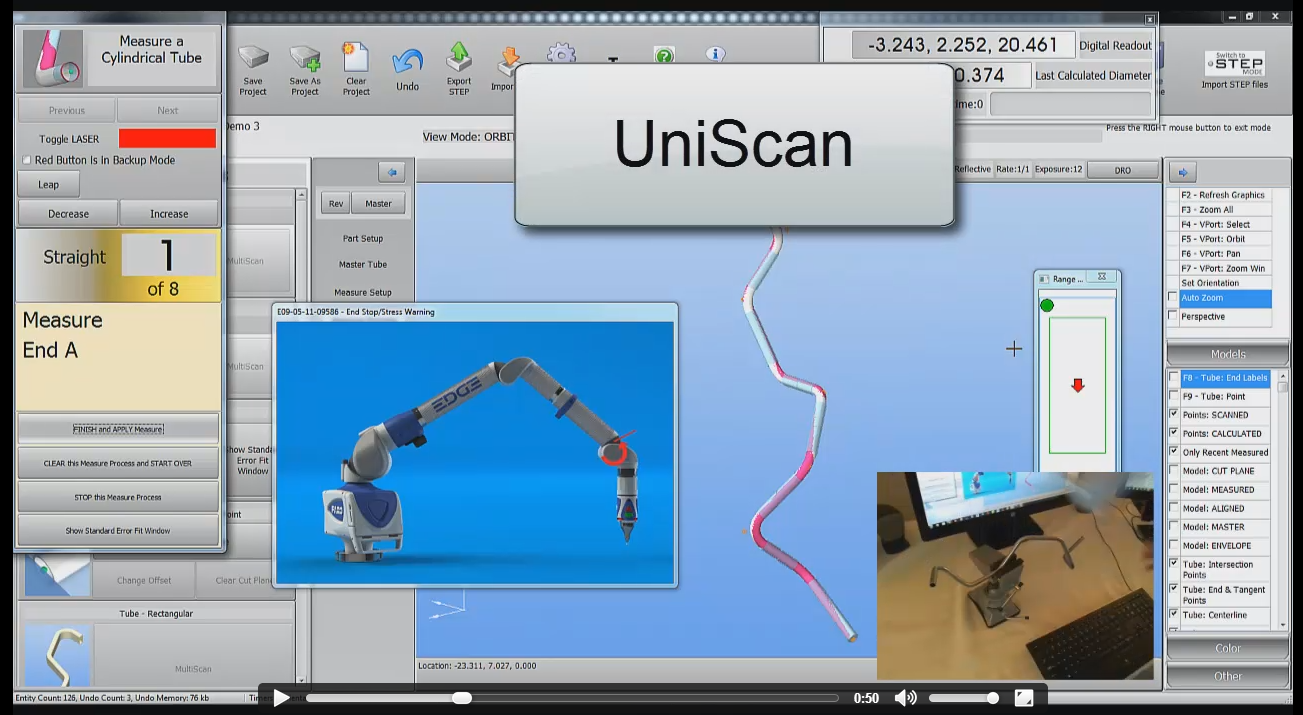Uncheck the Points: SCANNED checkbox
This screenshot has width=1303, height=715.
pyautogui.click(x=1173, y=415)
